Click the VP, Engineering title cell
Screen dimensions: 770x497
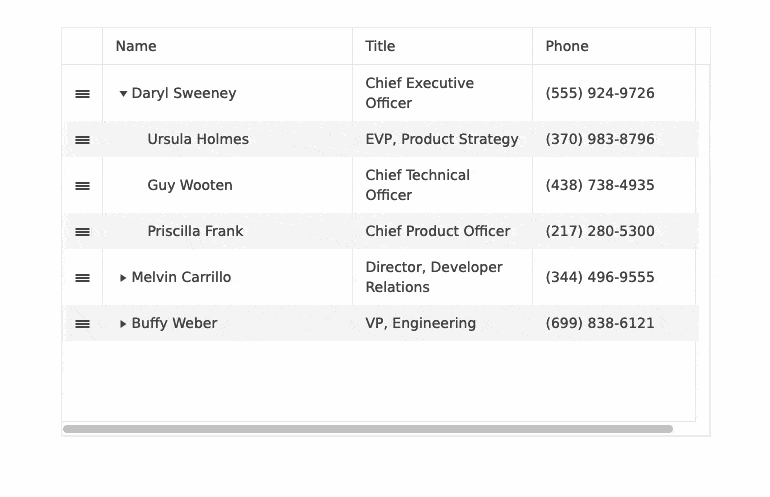click(x=421, y=324)
